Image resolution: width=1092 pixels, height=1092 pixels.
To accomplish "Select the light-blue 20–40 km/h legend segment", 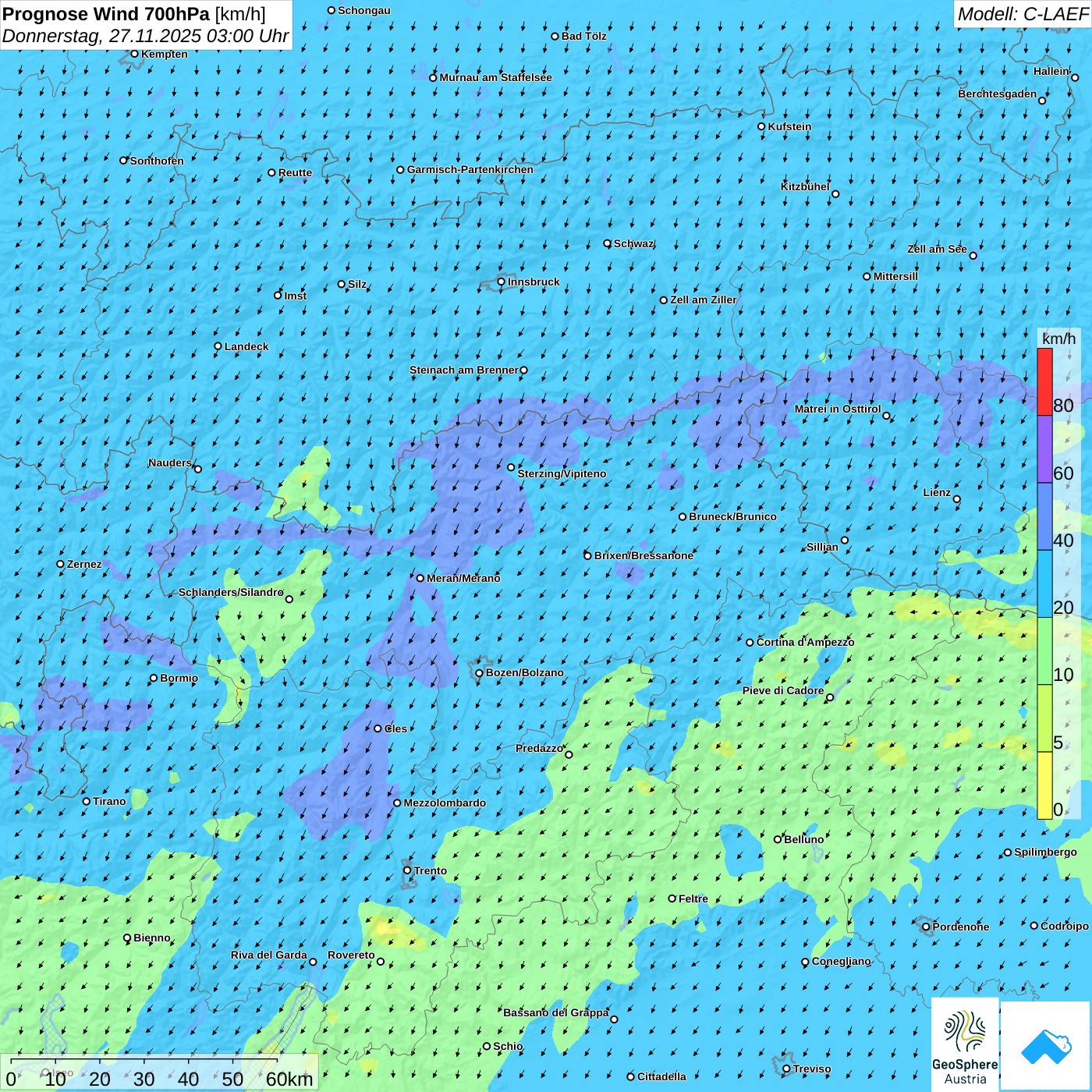I will coord(1044,584).
